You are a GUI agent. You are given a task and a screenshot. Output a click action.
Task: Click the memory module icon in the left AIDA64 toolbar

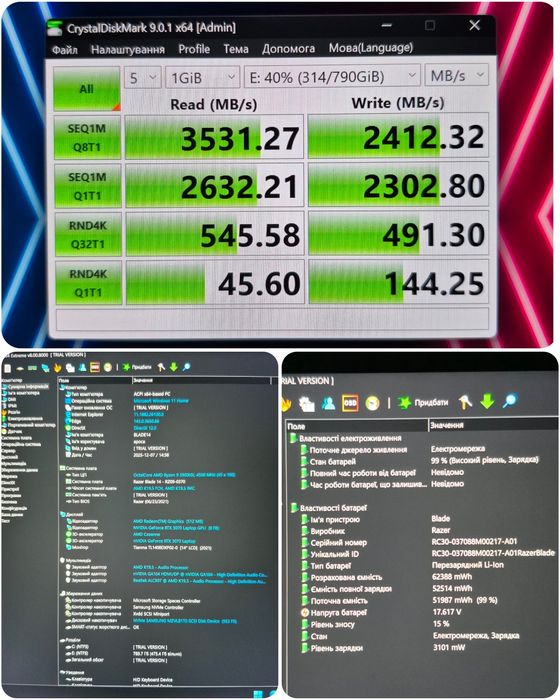[x=32, y=368]
